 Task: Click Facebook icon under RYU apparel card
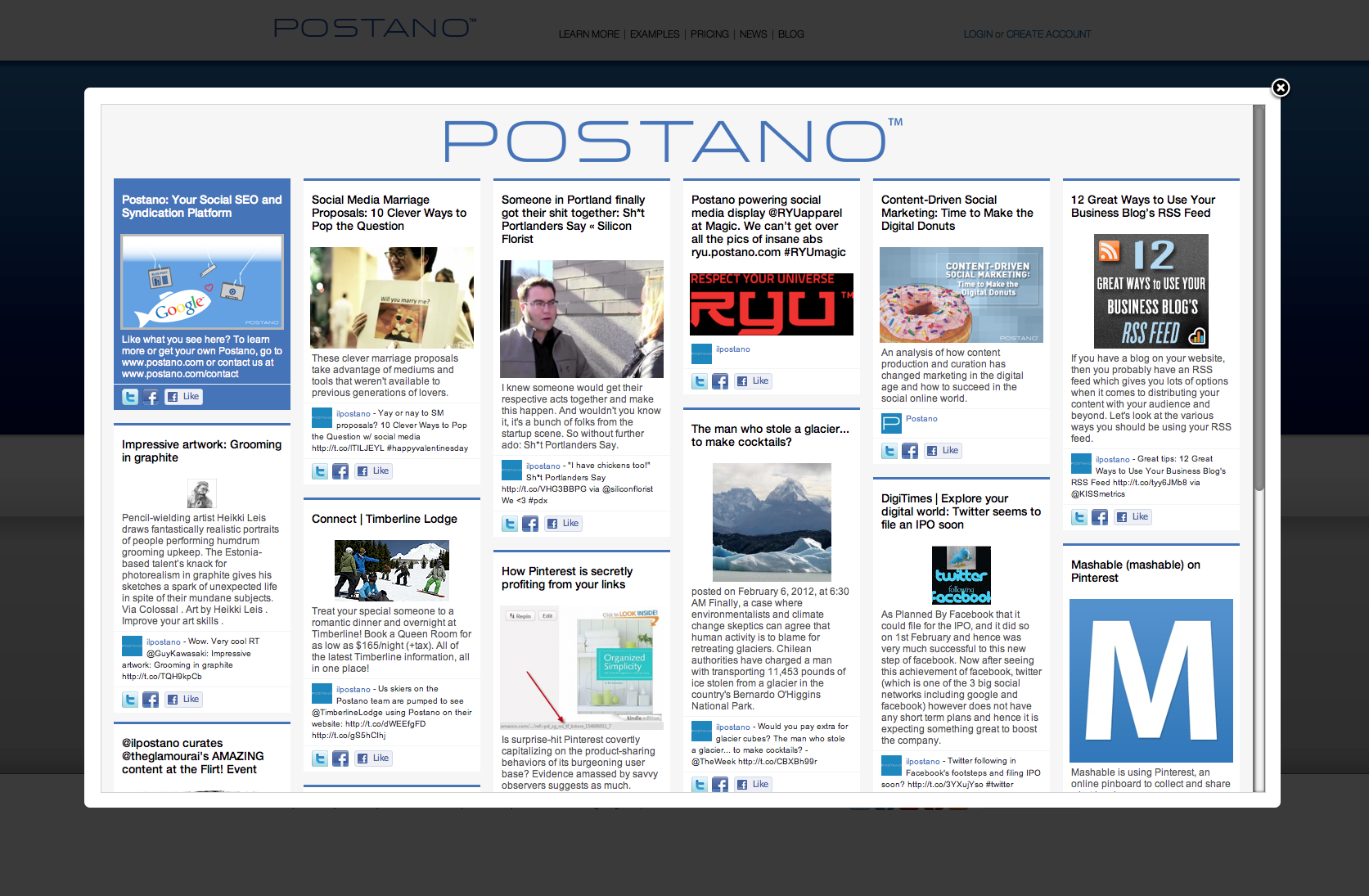pos(720,381)
